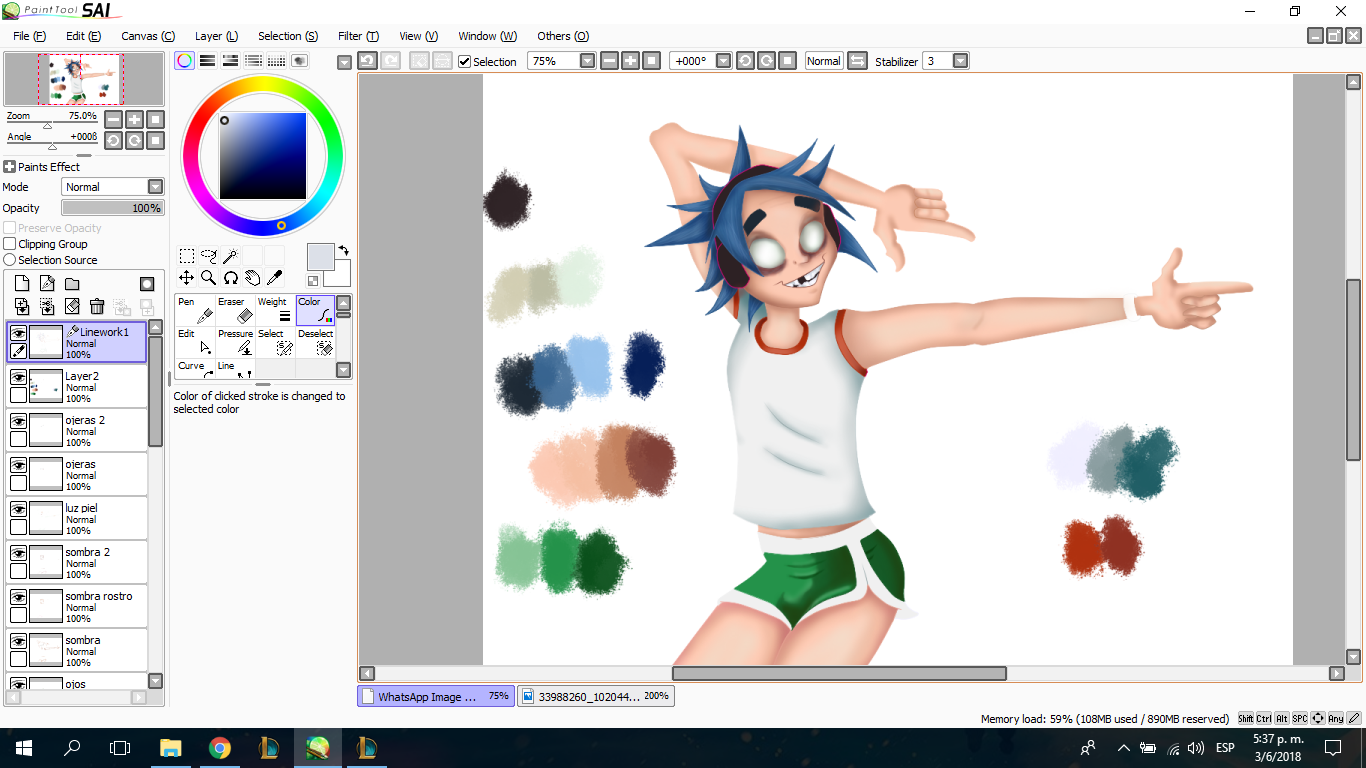Expand the Paints Effect section
Viewport: 1366px width, 768px height.
point(10,167)
